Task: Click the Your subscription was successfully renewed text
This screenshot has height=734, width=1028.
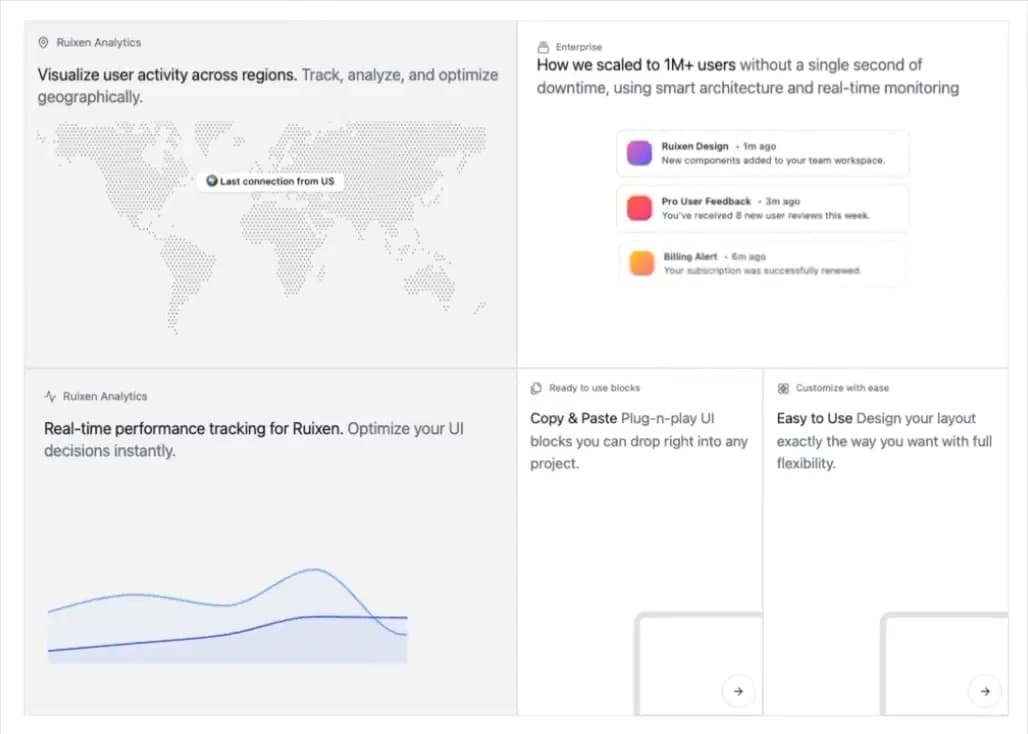Action: click(762, 271)
